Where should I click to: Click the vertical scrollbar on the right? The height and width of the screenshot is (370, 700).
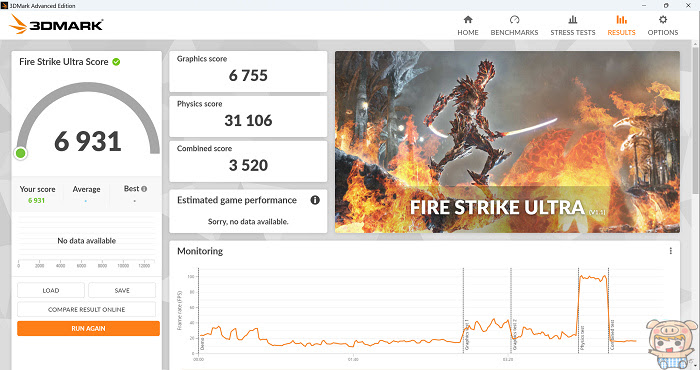coord(696,121)
